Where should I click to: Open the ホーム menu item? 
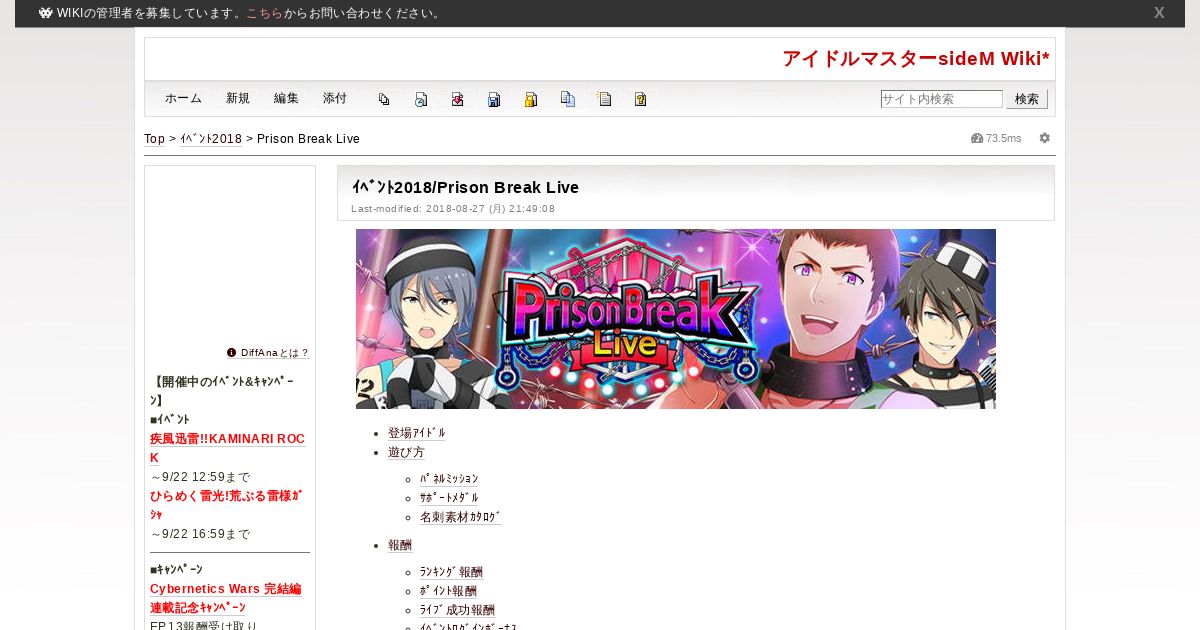183,98
